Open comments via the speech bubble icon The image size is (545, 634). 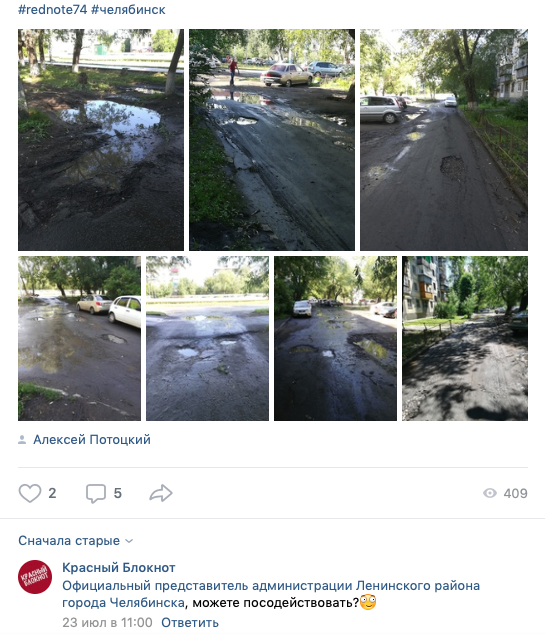[96, 493]
